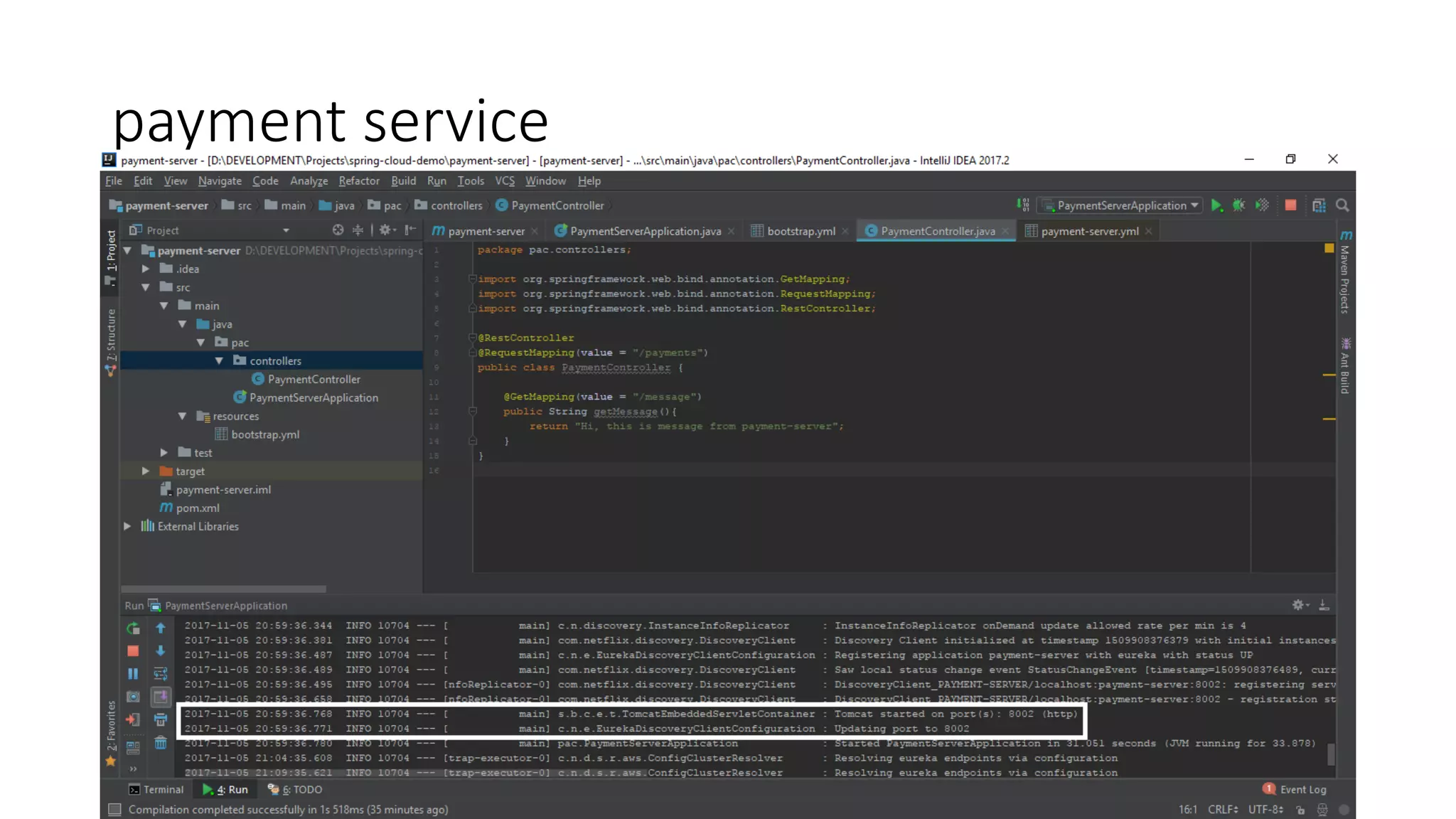Toggle soft-wrap in Run console
The image size is (1456, 819).
pyautogui.click(x=161, y=673)
